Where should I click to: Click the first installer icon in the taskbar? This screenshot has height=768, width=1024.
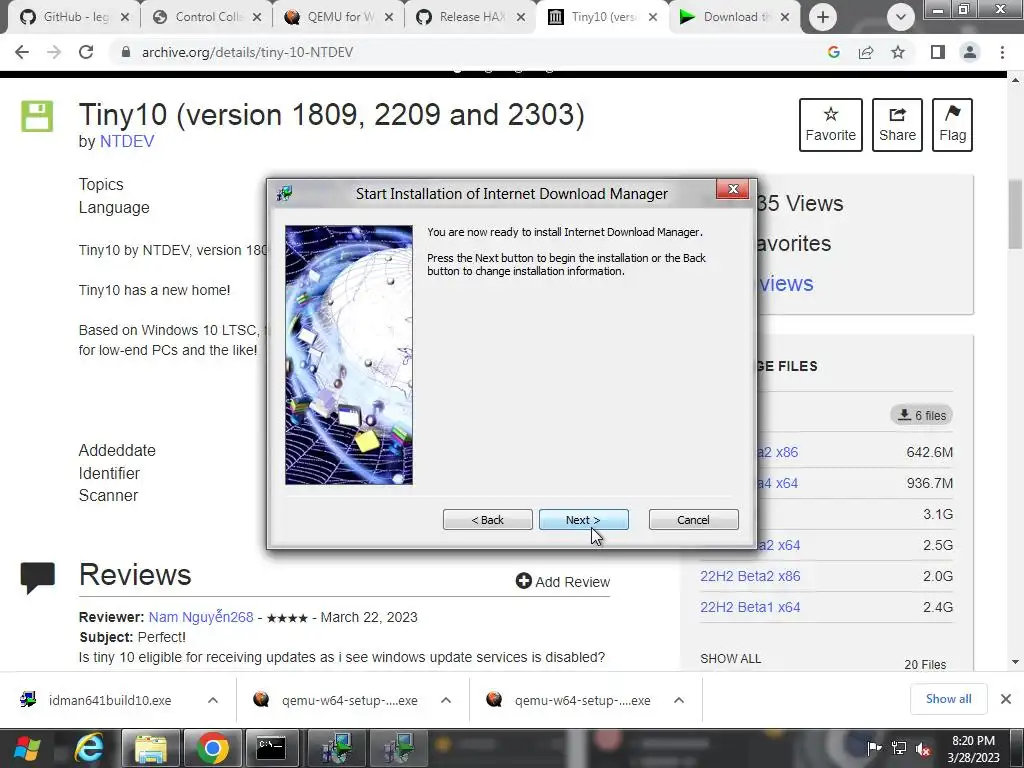tap(336, 748)
